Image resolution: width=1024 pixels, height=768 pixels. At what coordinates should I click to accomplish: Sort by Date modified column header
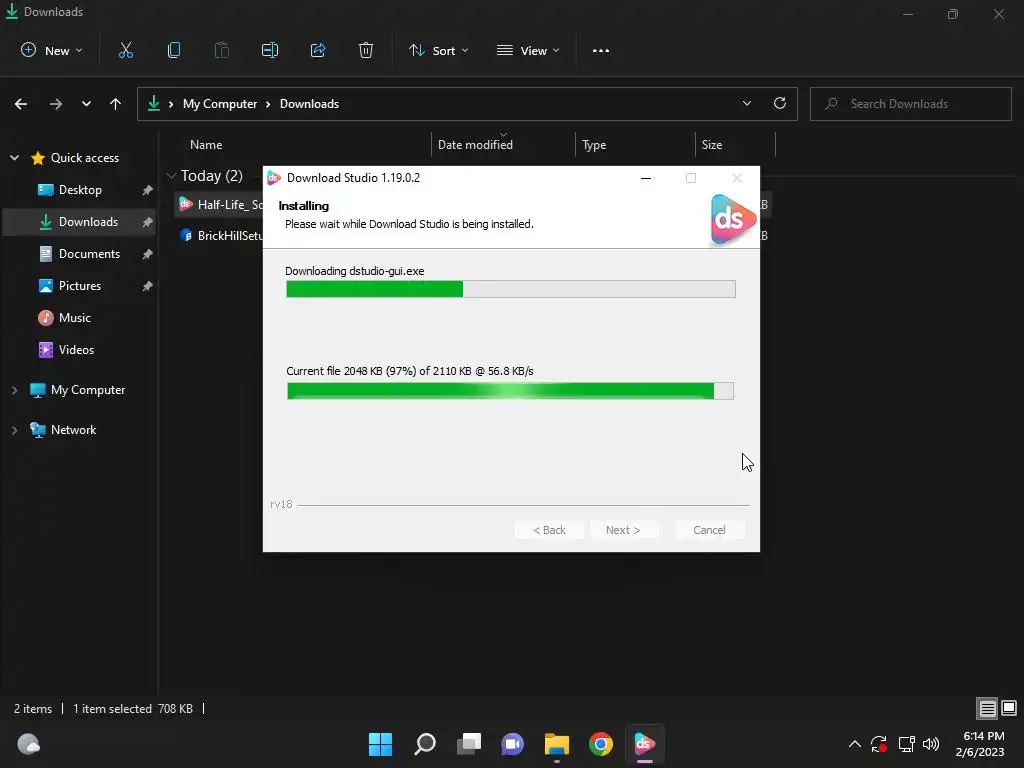475,145
